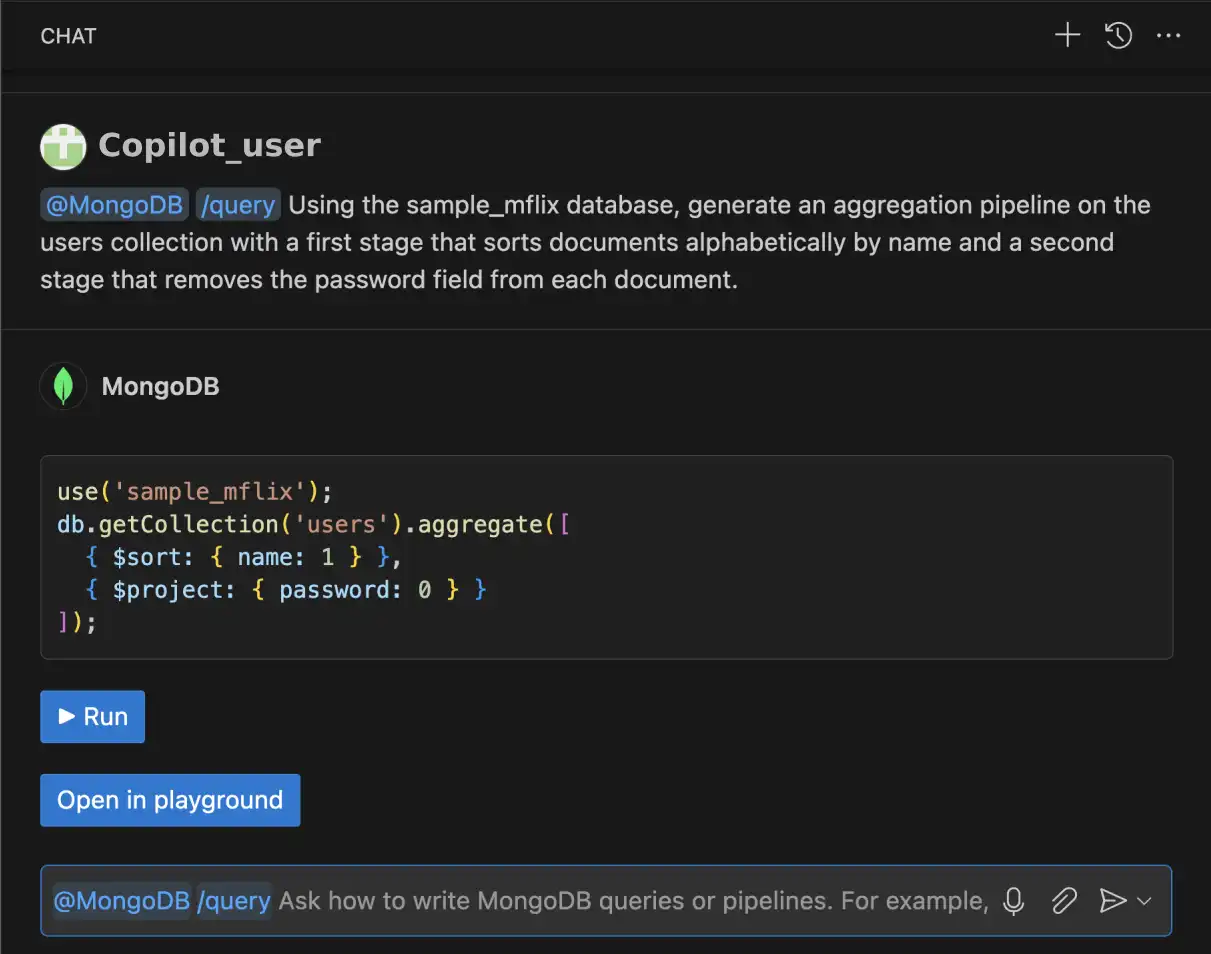Viewport: 1211px width, 954px height.
Task: Open the more actions ellipsis menu
Action: (x=1169, y=35)
